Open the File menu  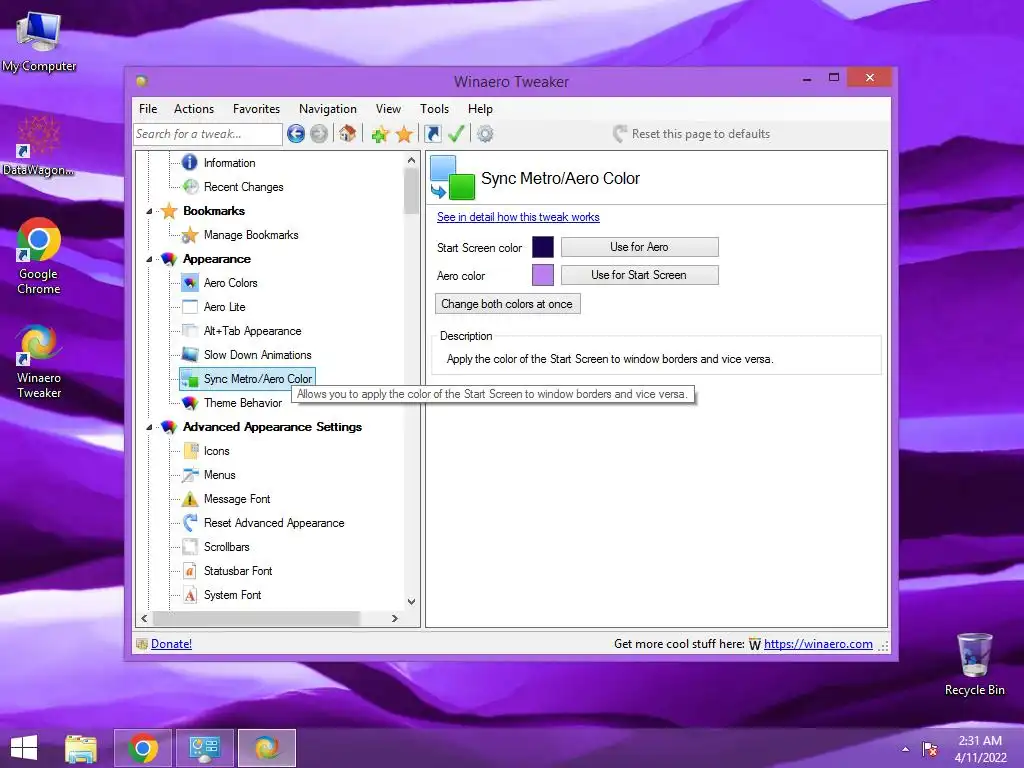pyautogui.click(x=148, y=109)
